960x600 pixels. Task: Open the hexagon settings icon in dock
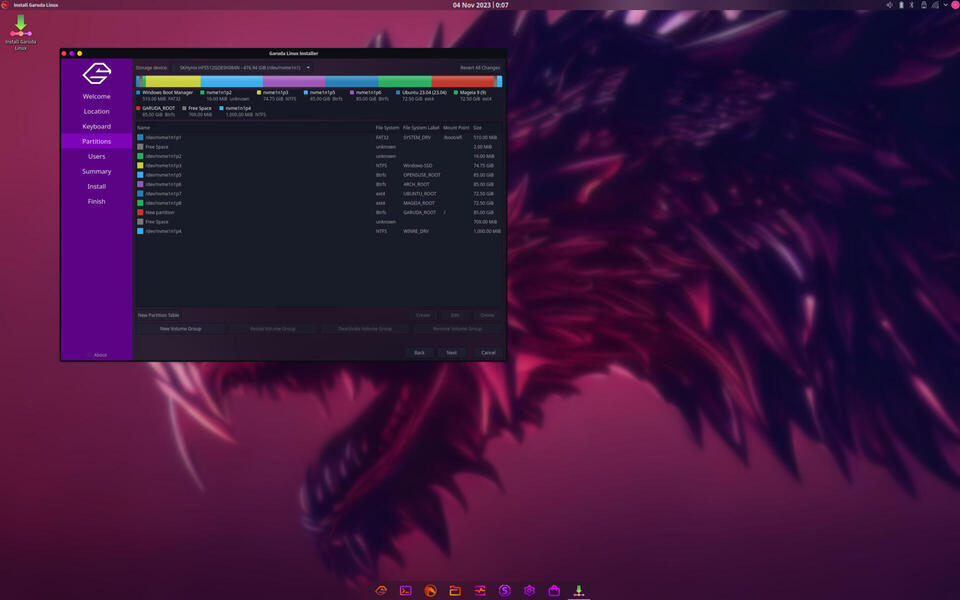(530, 590)
